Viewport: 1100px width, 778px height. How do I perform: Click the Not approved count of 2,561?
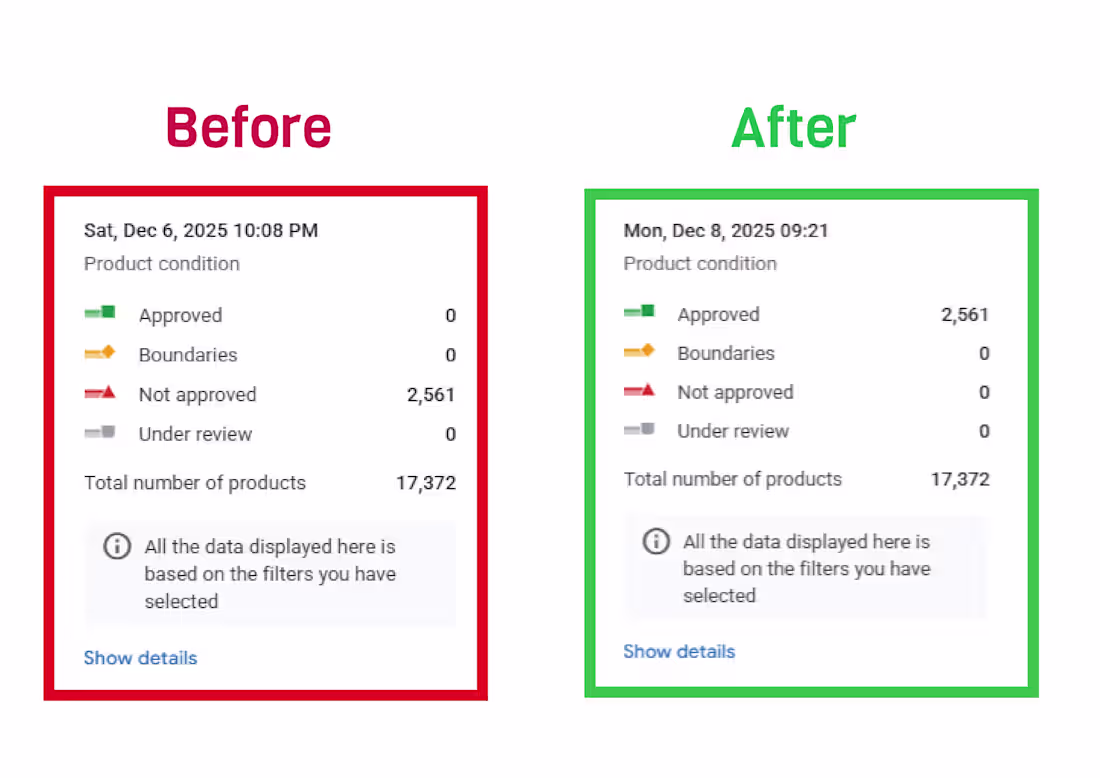[x=431, y=394]
